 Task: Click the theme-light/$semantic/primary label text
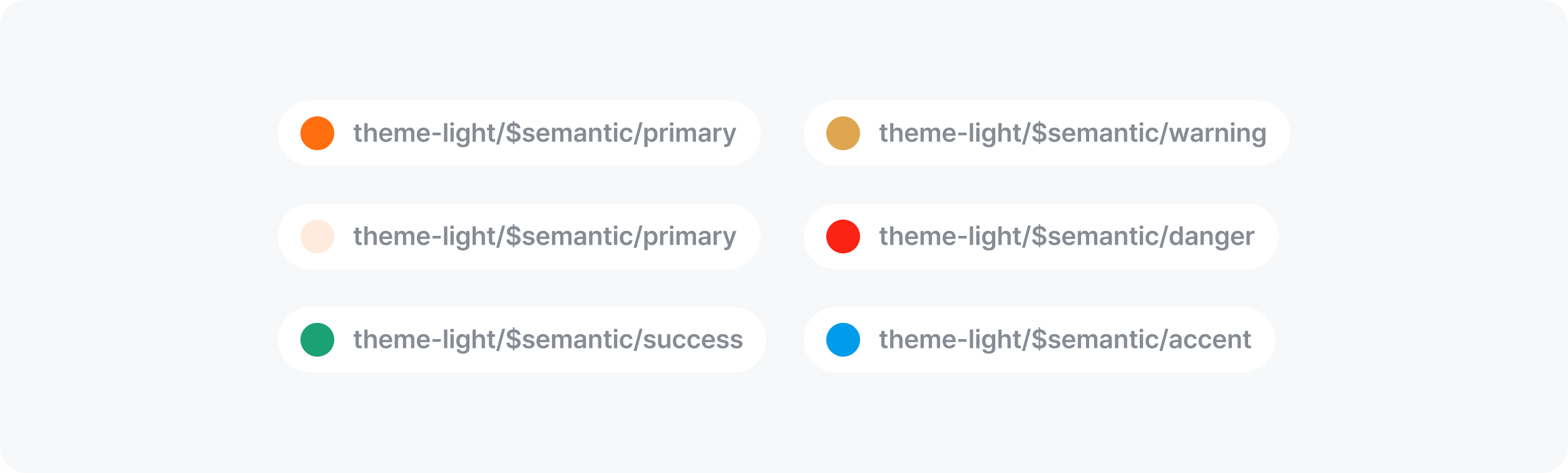pyautogui.click(x=545, y=133)
